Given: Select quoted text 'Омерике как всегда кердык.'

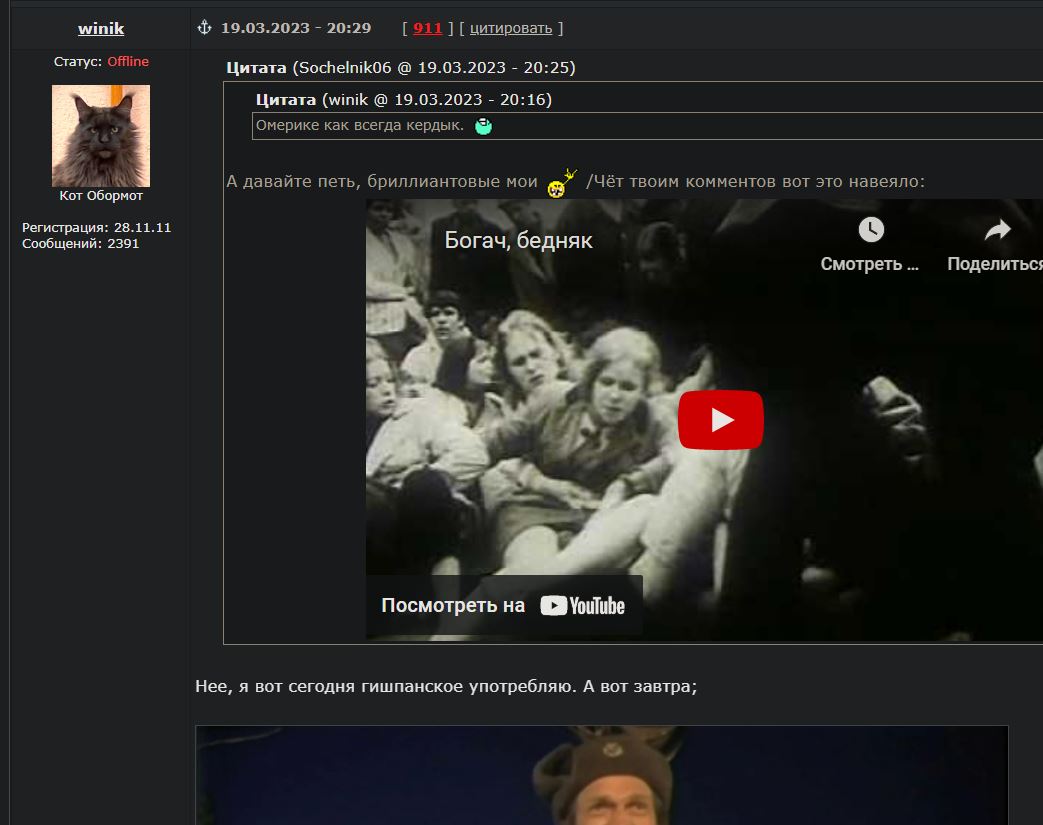Looking at the screenshot, I should pos(360,125).
